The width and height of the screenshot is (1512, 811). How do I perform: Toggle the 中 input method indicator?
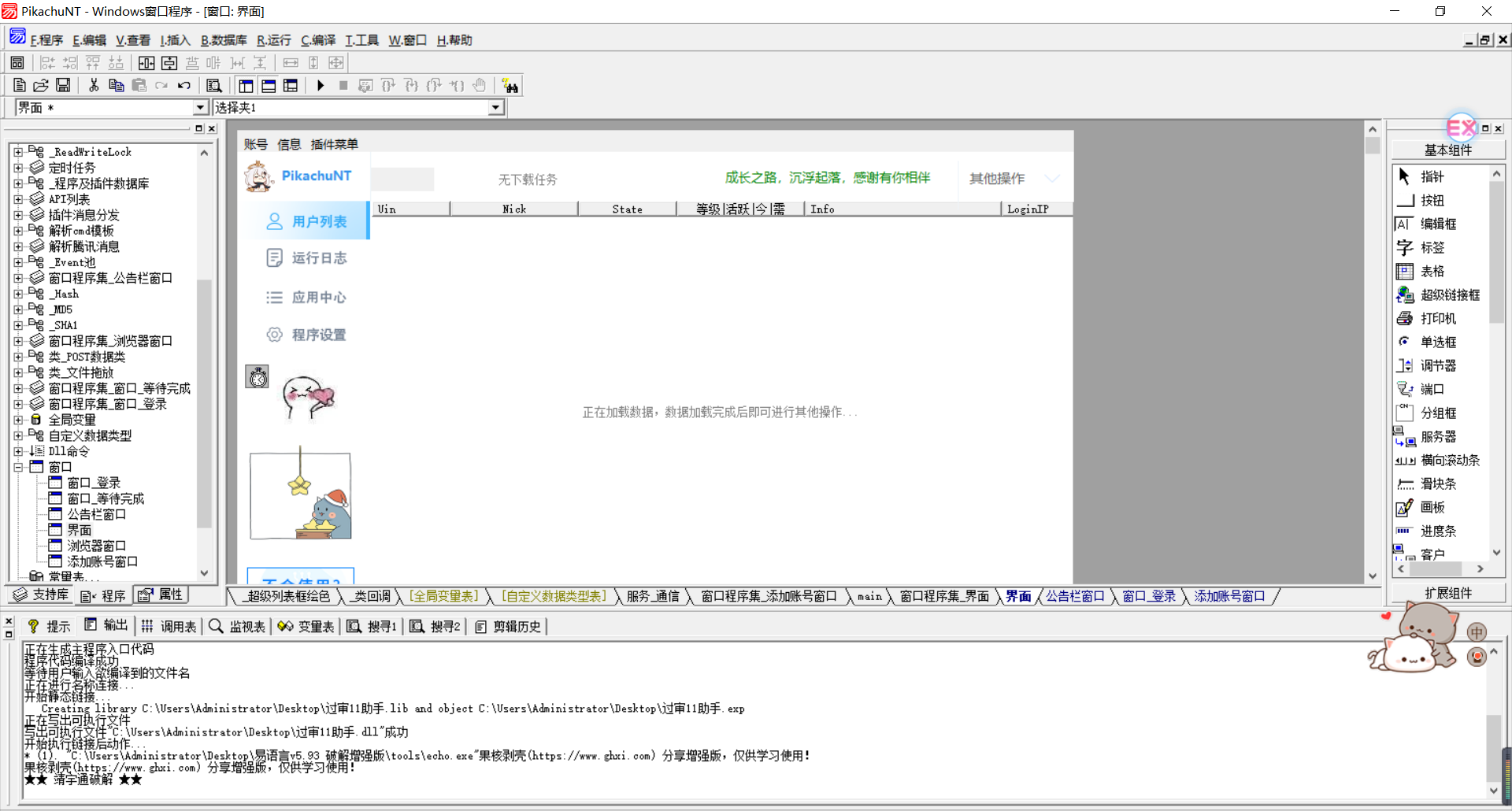point(1477,632)
